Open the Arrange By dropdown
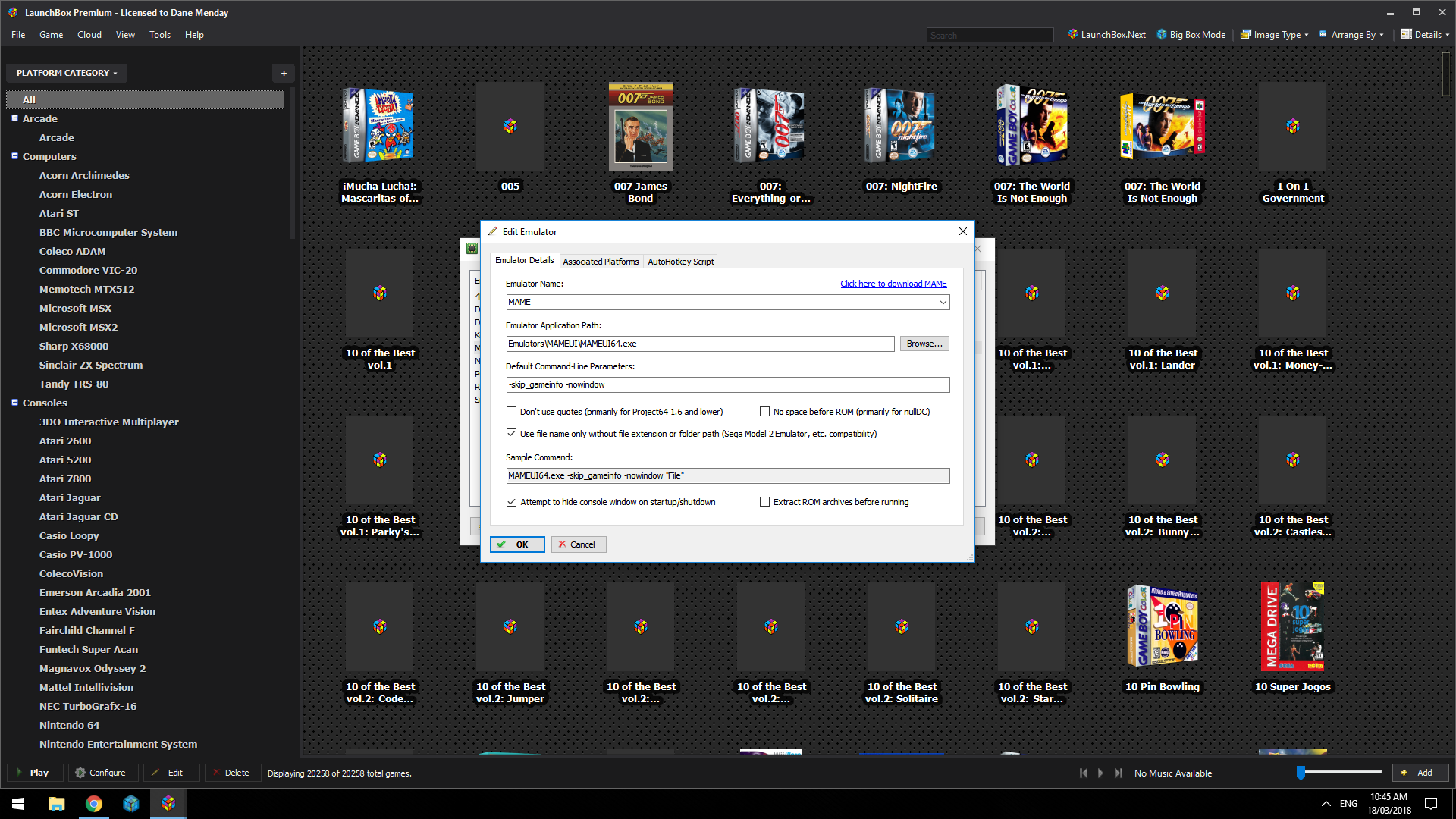The image size is (1456, 819). (x=1351, y=35)
